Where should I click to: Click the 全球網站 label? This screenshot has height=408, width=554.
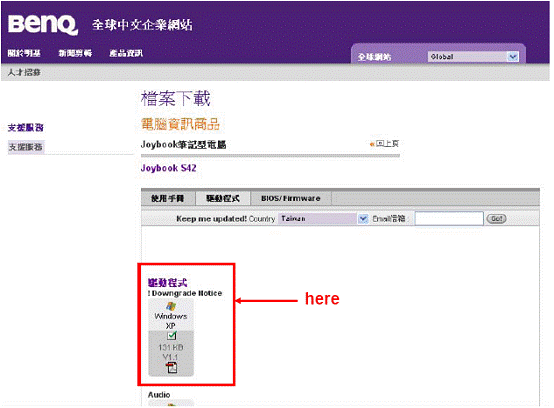point(374,57)
